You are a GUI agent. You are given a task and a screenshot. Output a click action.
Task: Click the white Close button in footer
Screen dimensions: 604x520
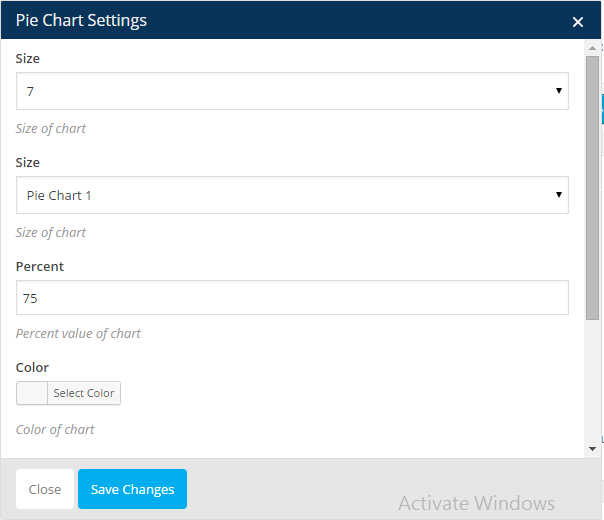[x=45, y=489]
